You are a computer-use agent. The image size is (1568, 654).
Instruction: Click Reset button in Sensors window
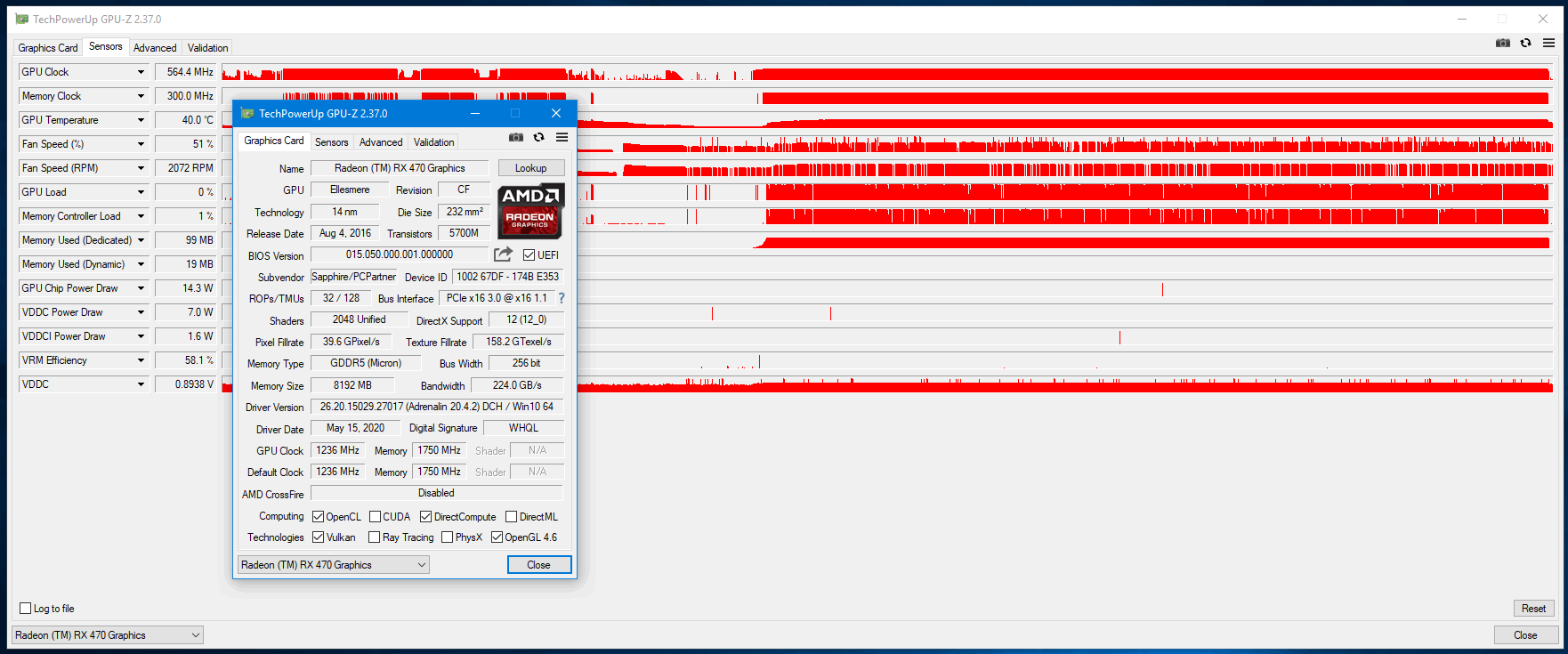point(1533,609)
